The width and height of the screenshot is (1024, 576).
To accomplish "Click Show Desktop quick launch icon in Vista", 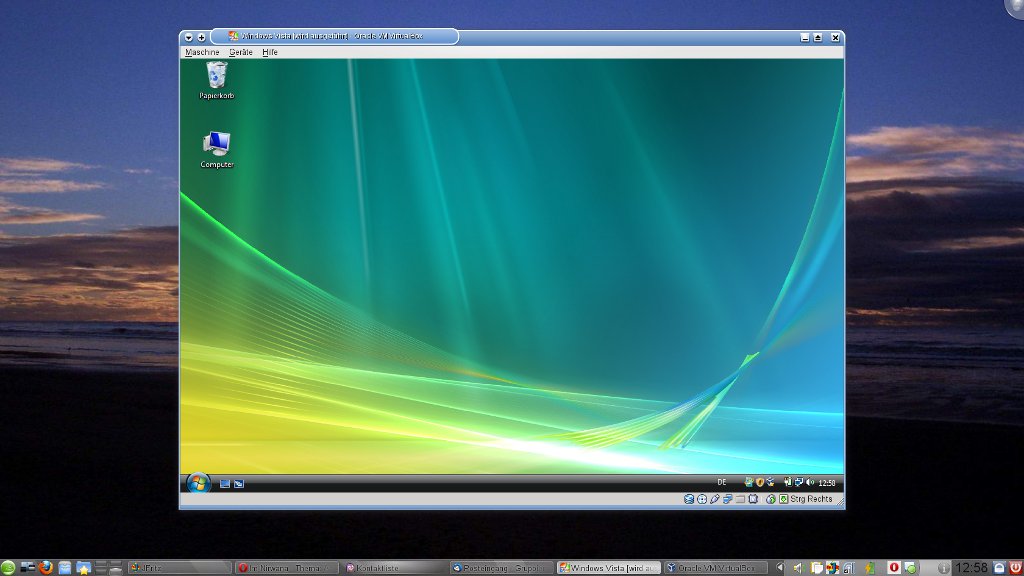I will pyautogui.click(x=225, y=483).
